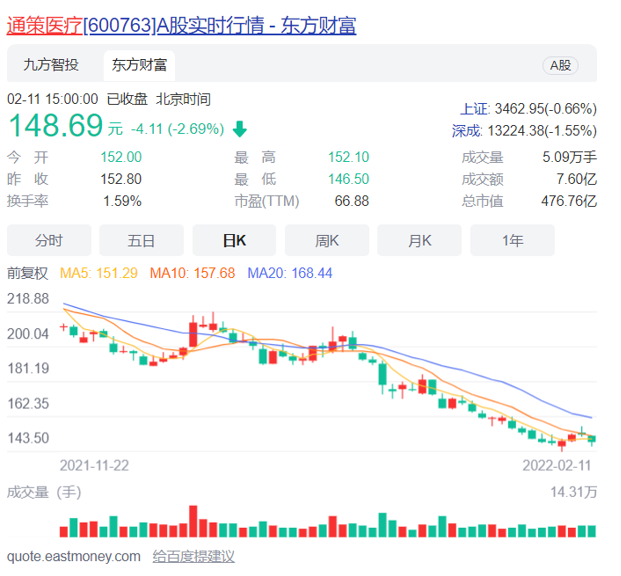Select the 日K chart tab
Viewport: 621px width, 576px height.
click(234, 240)
